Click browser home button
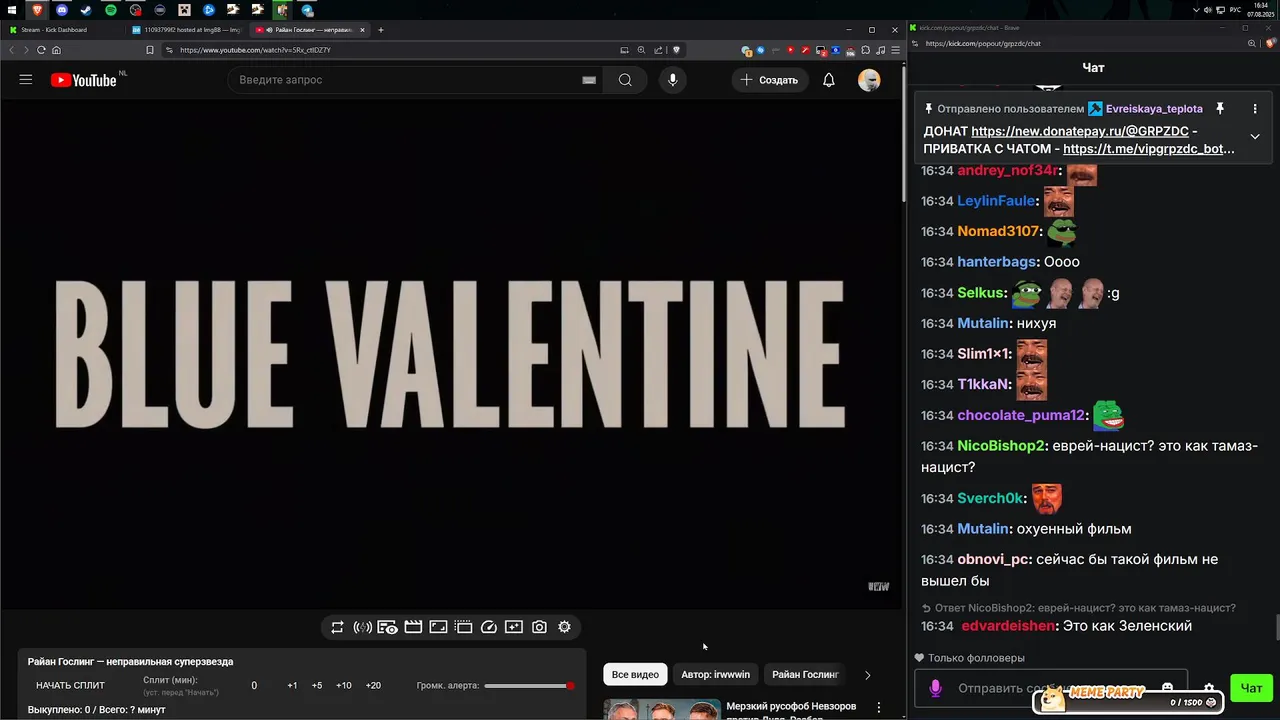 click(56, 50)
